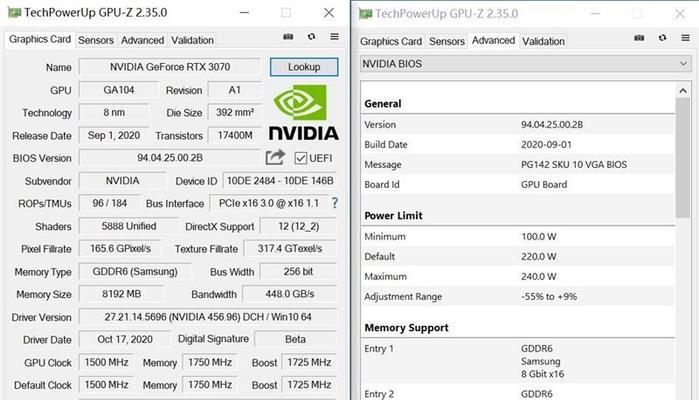Screen dimensions: 699x400
Task: Select the Adjustment Range row -55% to +9%
Action: (x=518, y=297)
